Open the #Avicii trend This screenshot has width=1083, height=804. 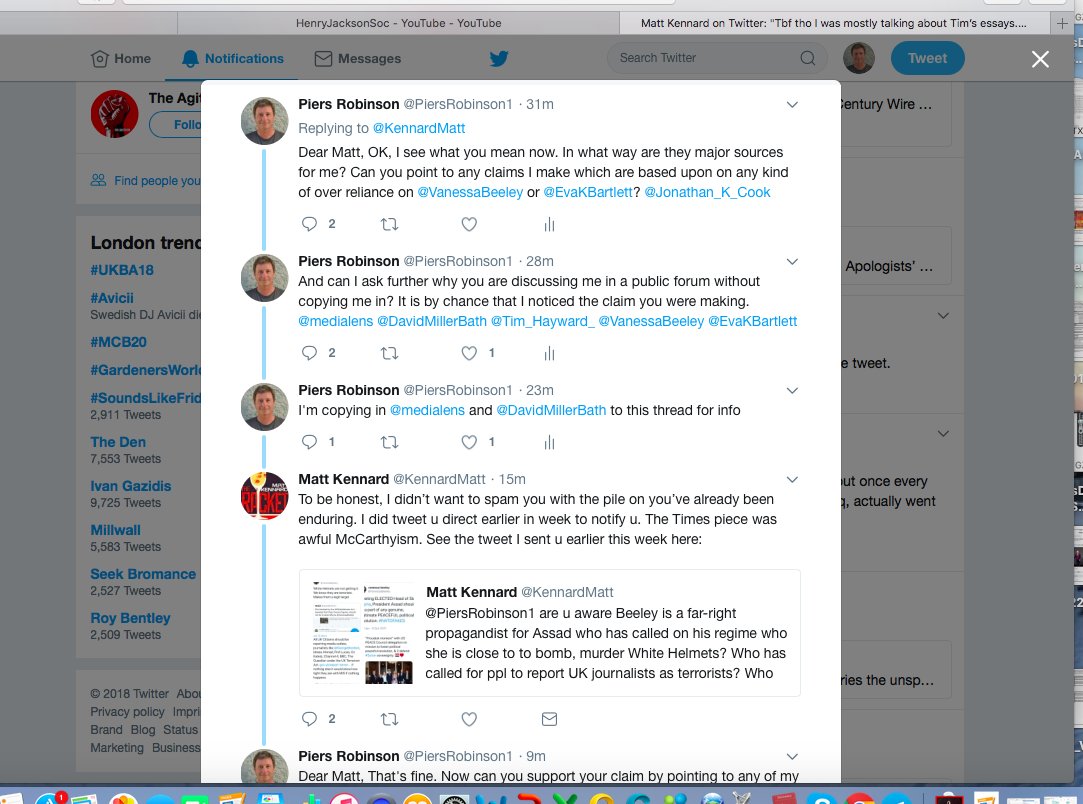112,298
